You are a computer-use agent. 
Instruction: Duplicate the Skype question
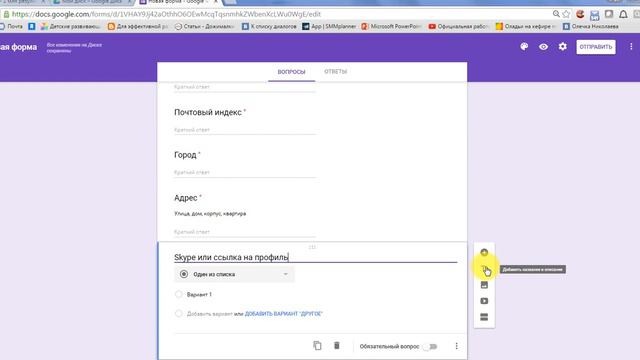[x=317, y=345]
